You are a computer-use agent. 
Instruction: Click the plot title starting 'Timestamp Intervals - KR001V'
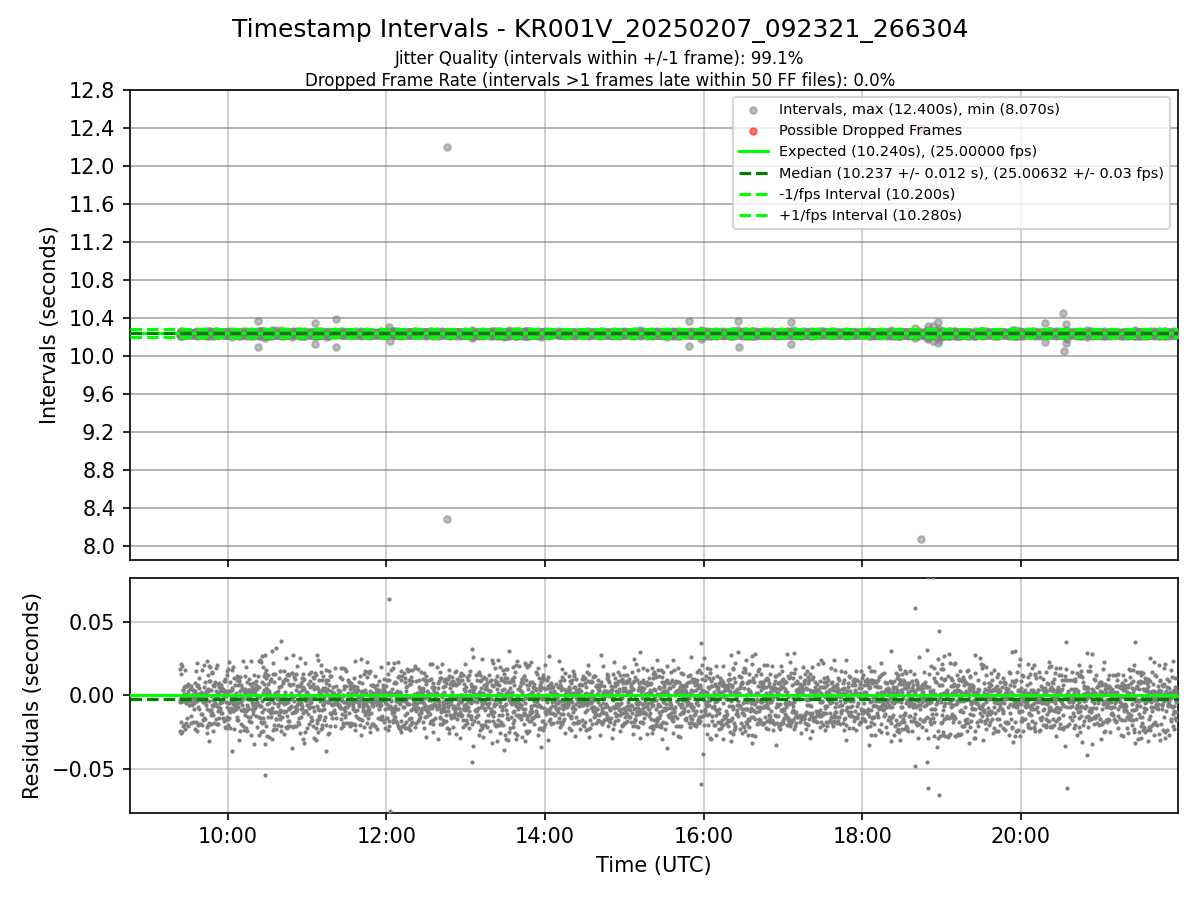pos(600,29)
